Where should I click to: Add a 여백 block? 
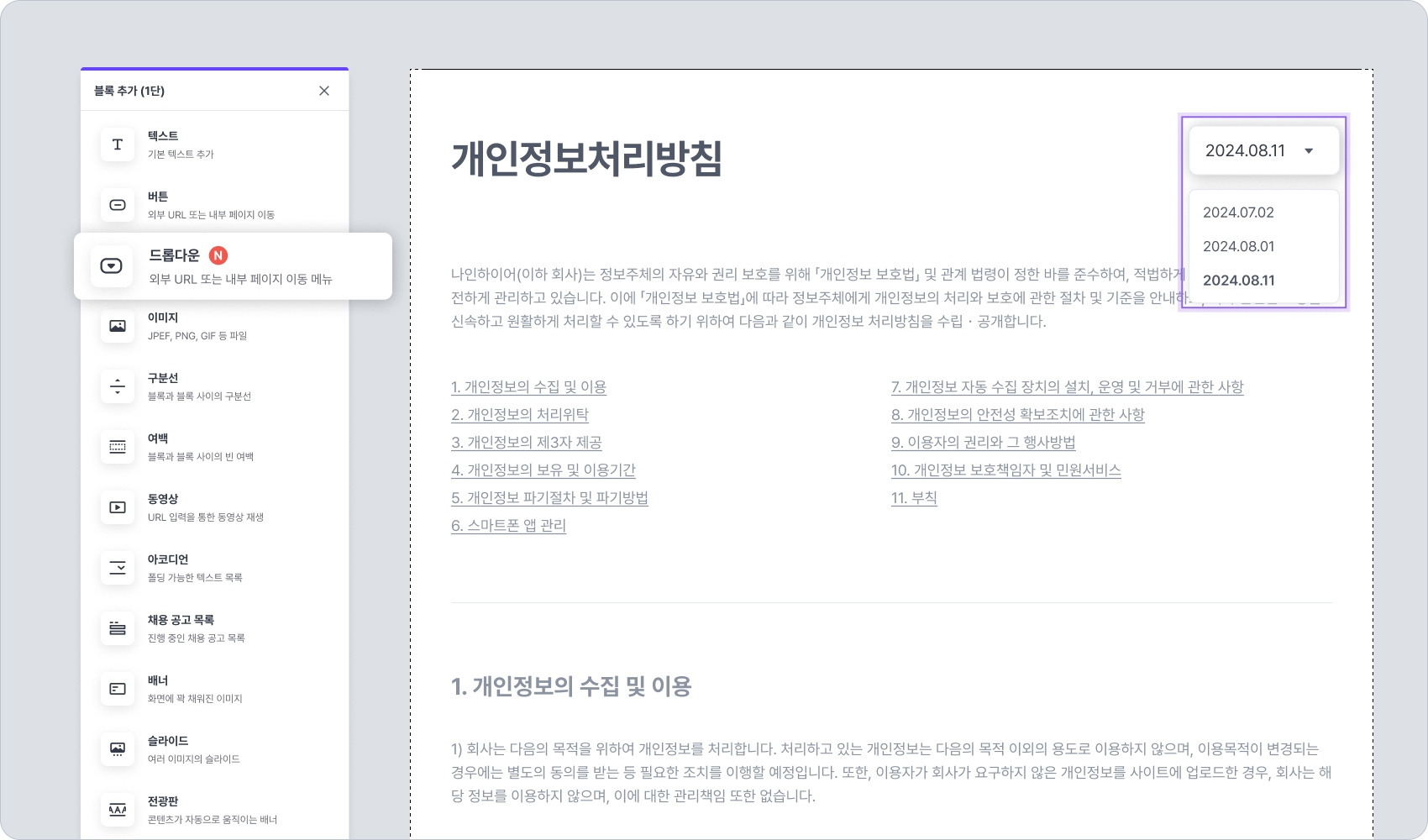215,447
